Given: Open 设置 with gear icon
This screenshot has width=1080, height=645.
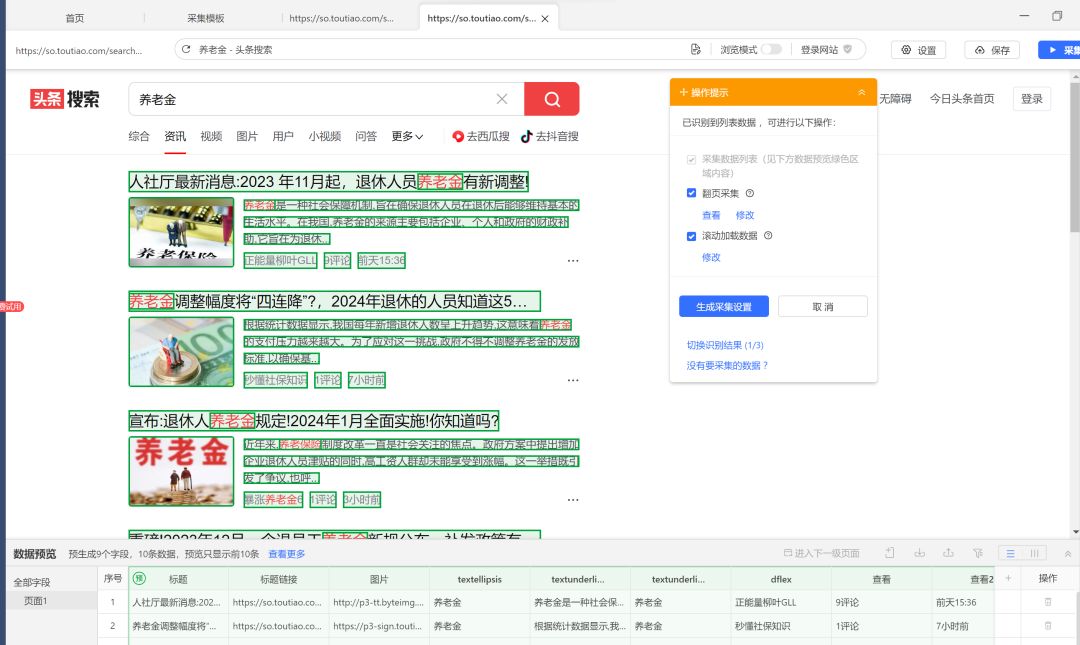Looking at the screenshot, I should click(x=919, y=50).
